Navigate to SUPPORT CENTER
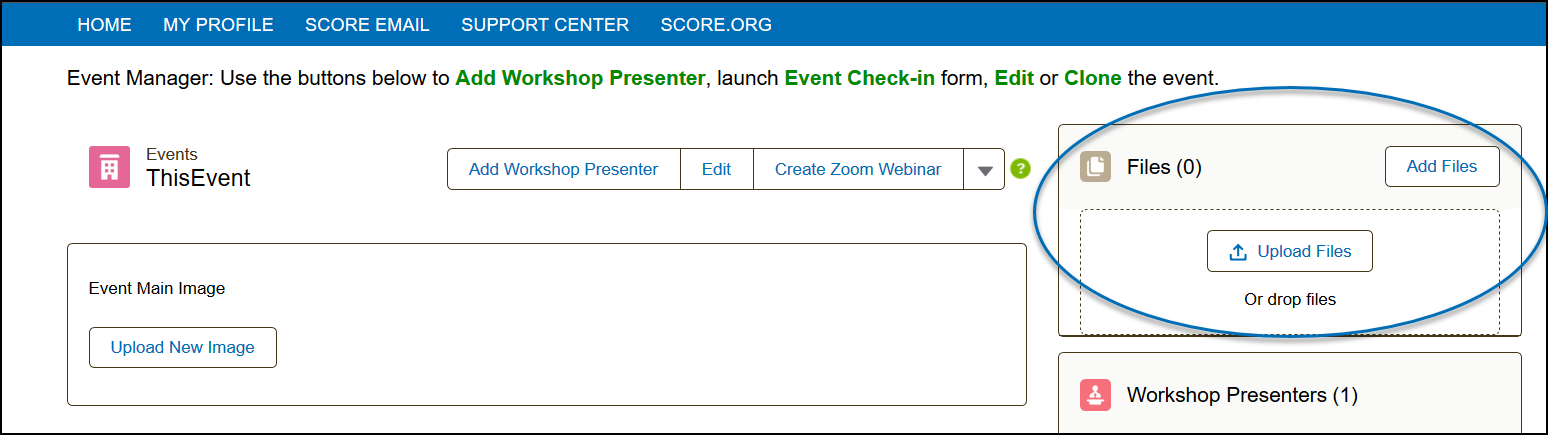The image size is (1548, 435). [545, 25]
